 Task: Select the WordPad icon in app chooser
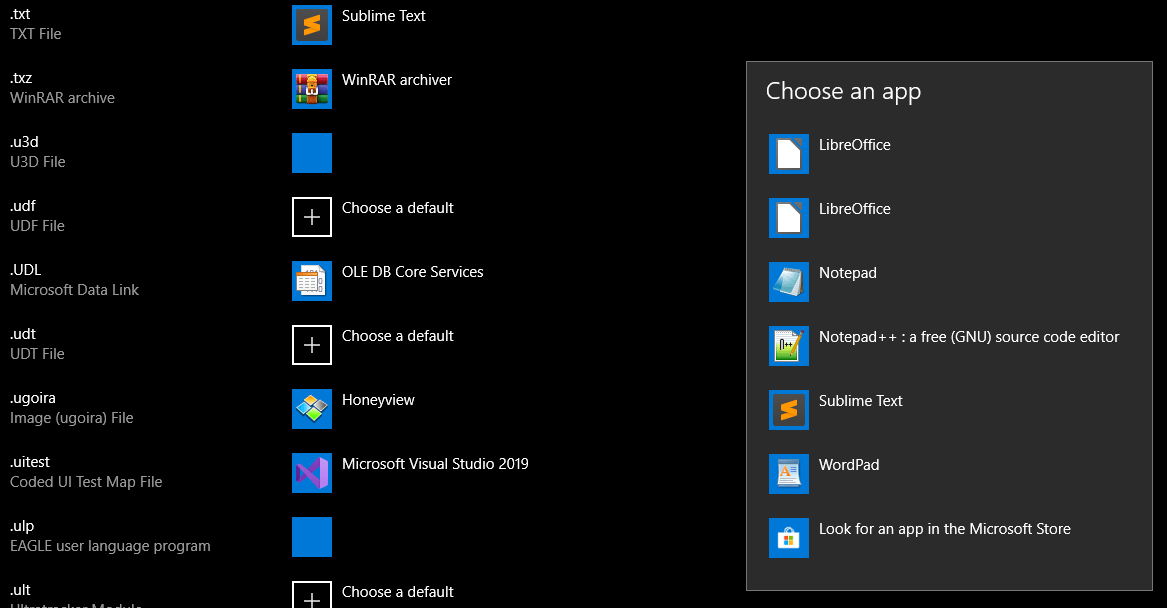(788, 474)
